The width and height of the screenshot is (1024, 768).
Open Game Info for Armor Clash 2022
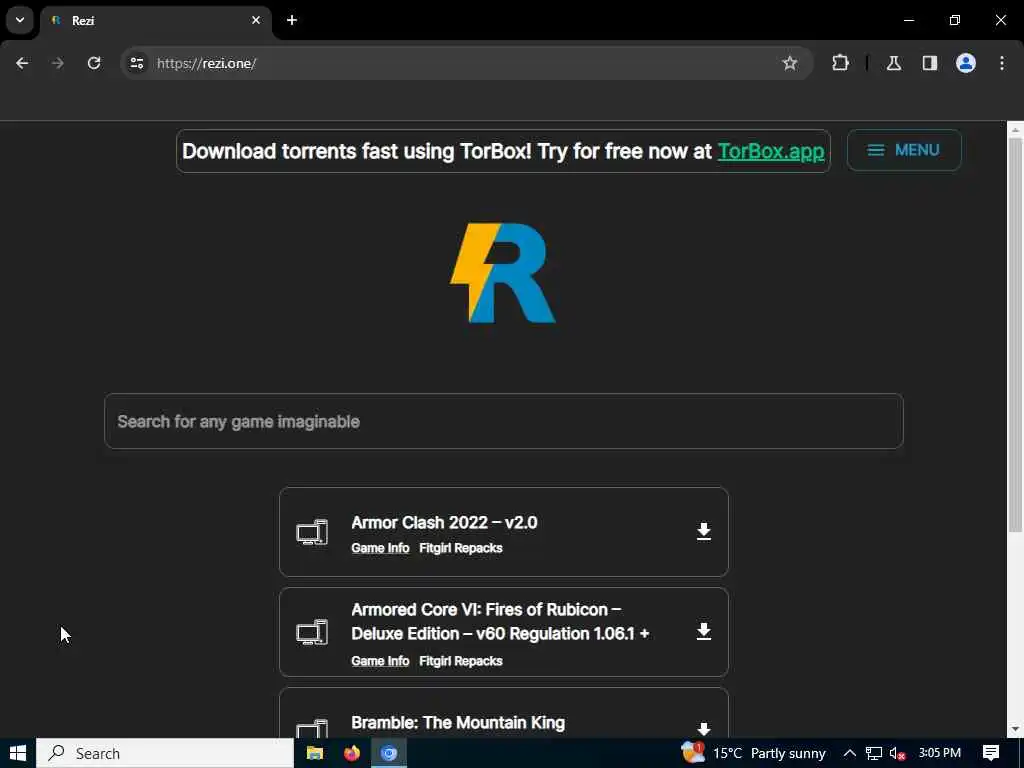tap(380, 548)
